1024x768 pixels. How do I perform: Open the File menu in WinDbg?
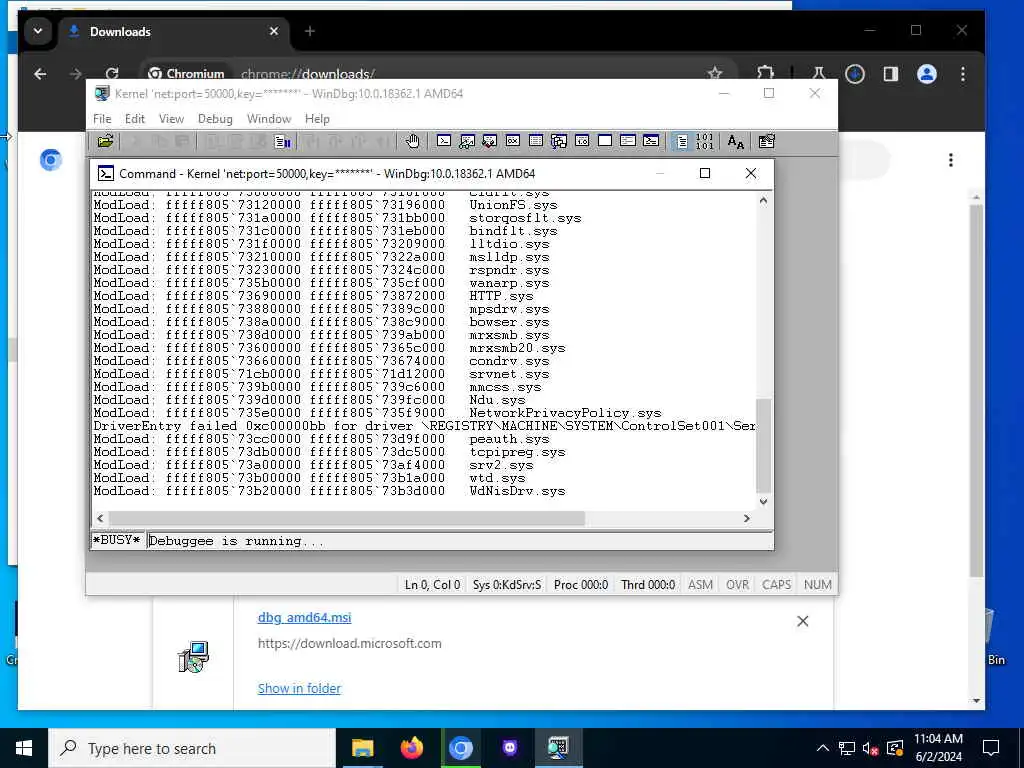[x=102, y=119]
